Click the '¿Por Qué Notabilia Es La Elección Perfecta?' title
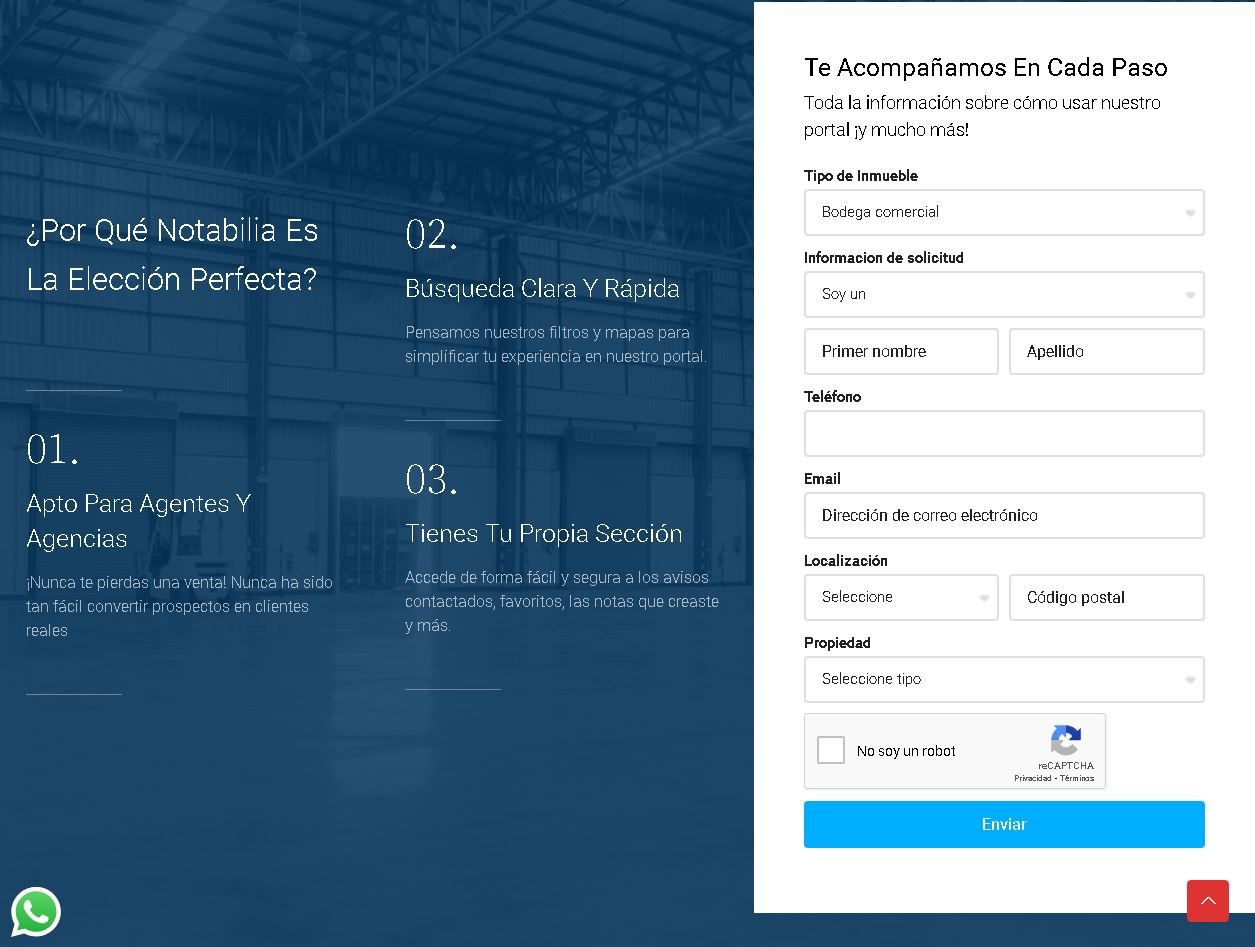The image size is (1255, 947). point(172,254)
